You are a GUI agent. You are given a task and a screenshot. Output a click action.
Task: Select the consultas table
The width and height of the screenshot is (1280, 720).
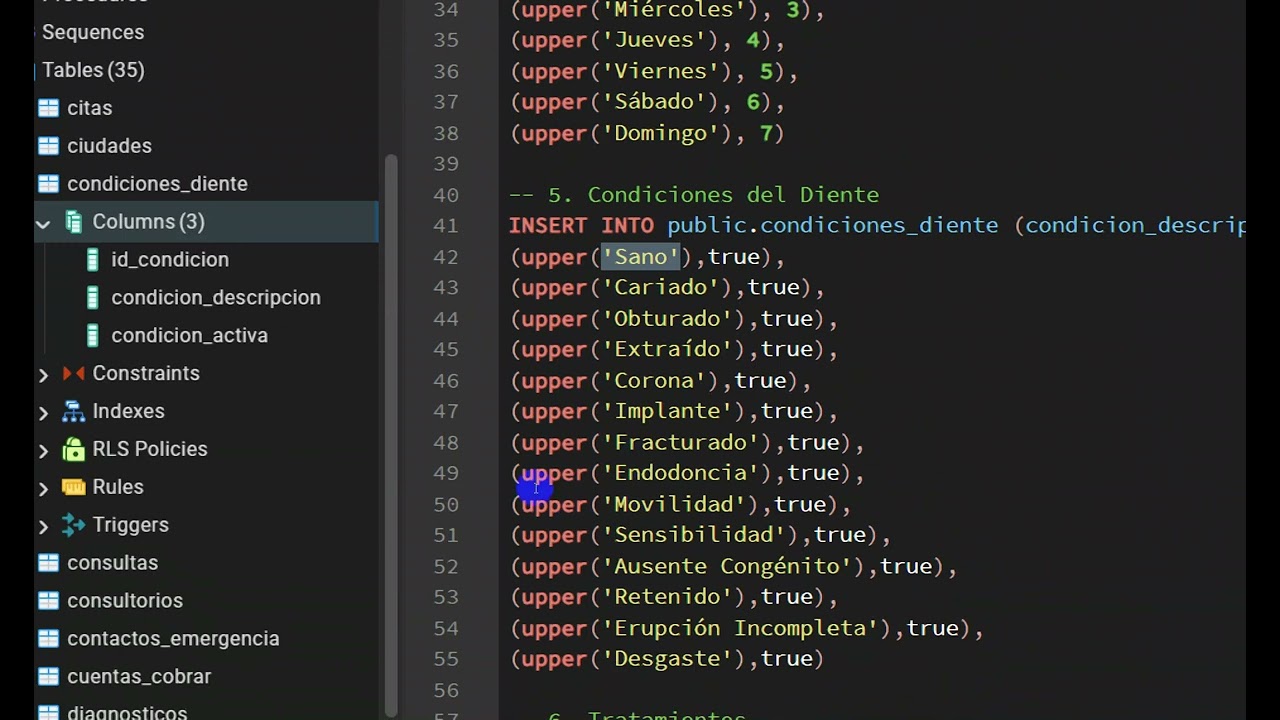[x=112, y=563]
